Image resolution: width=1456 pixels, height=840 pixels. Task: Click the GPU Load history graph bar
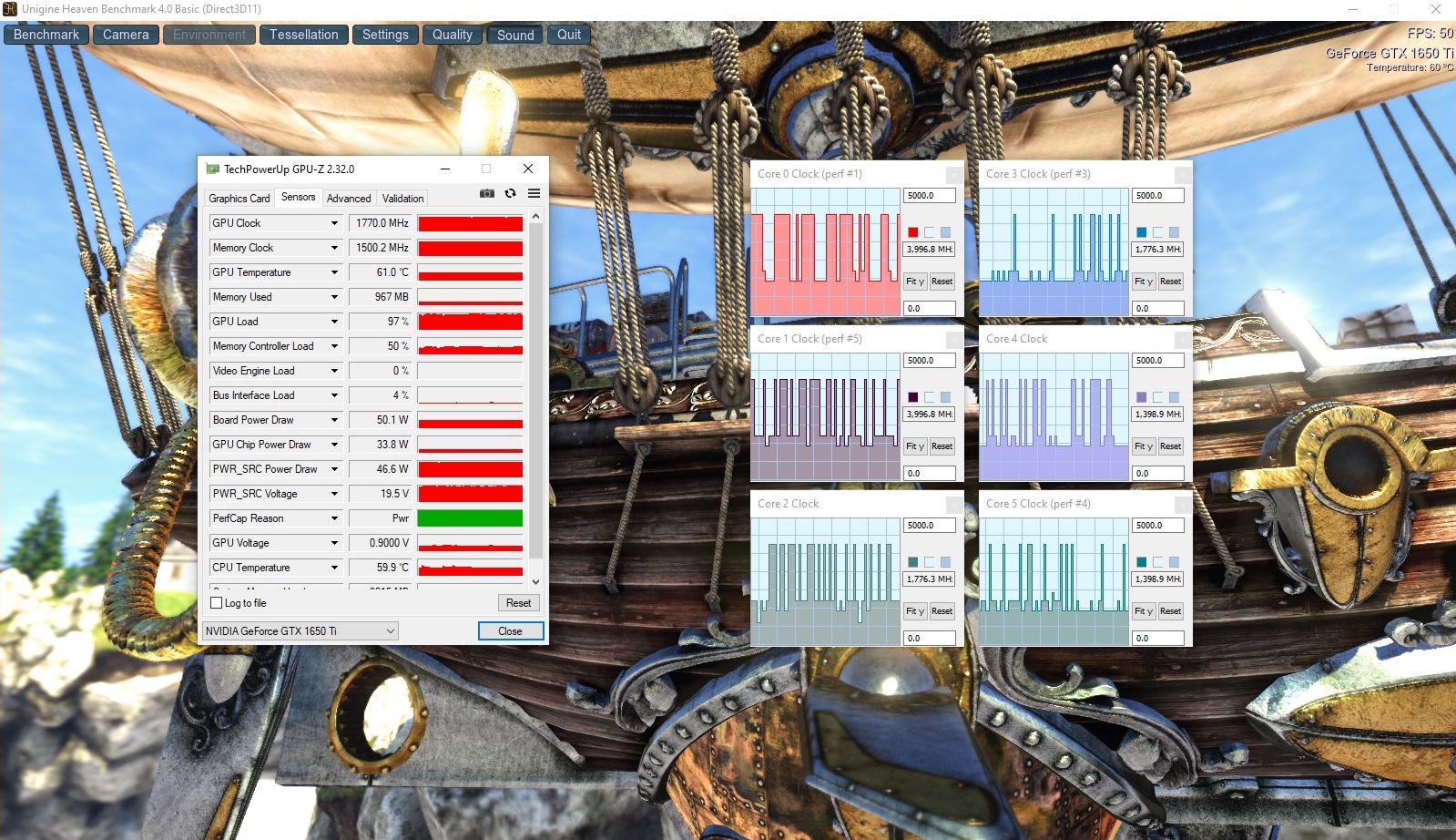470,322
